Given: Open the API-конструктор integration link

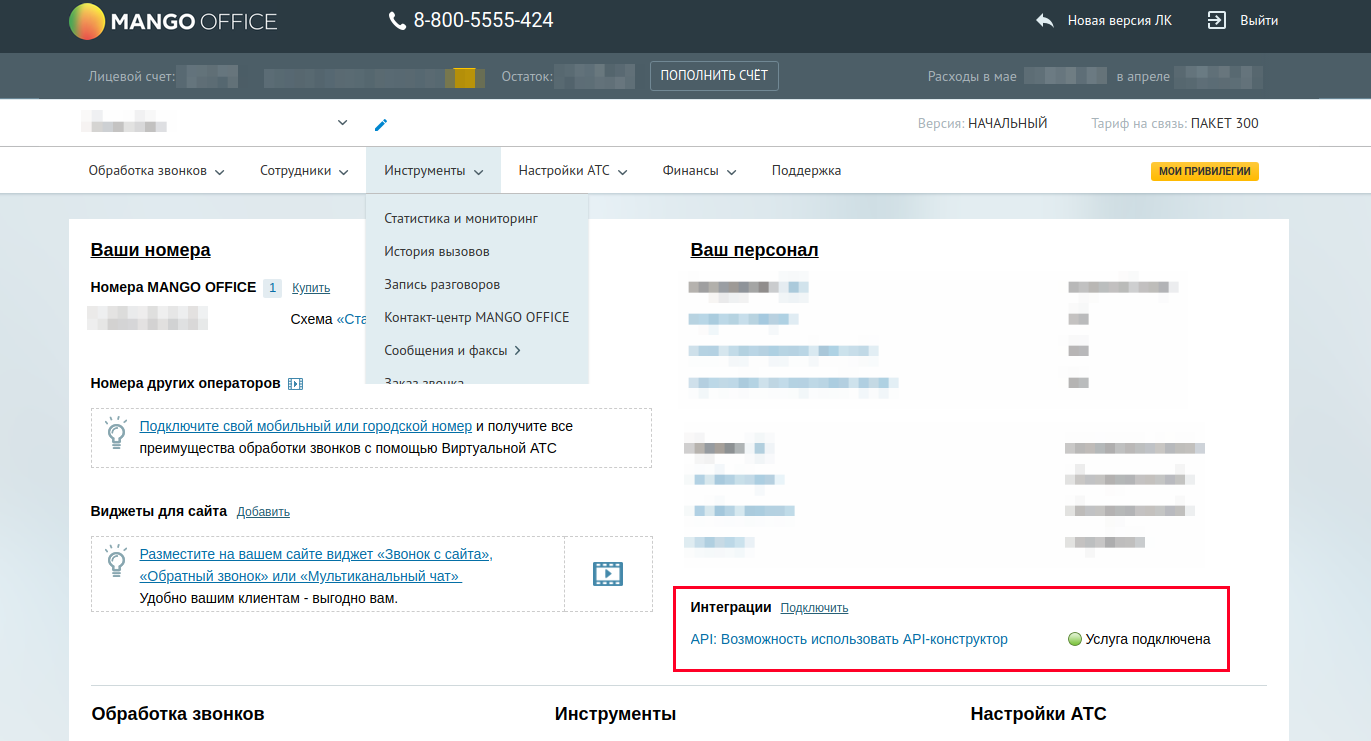Looking at the screenshot, I should [x=849, y=639].
